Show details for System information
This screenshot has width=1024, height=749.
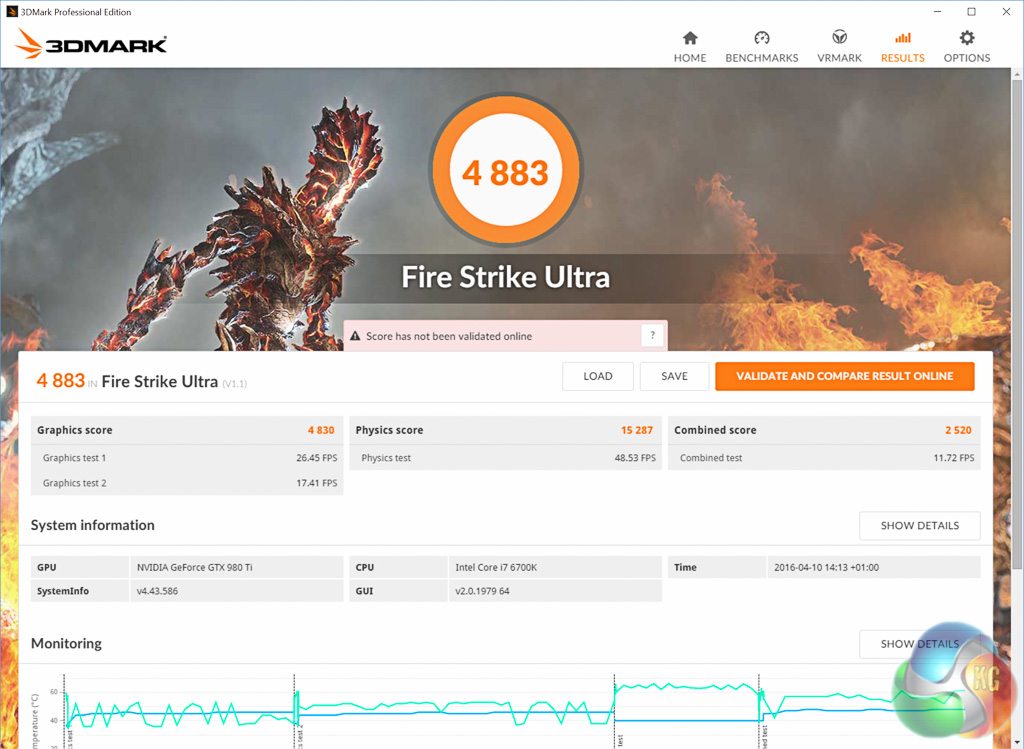click(920, 526)
